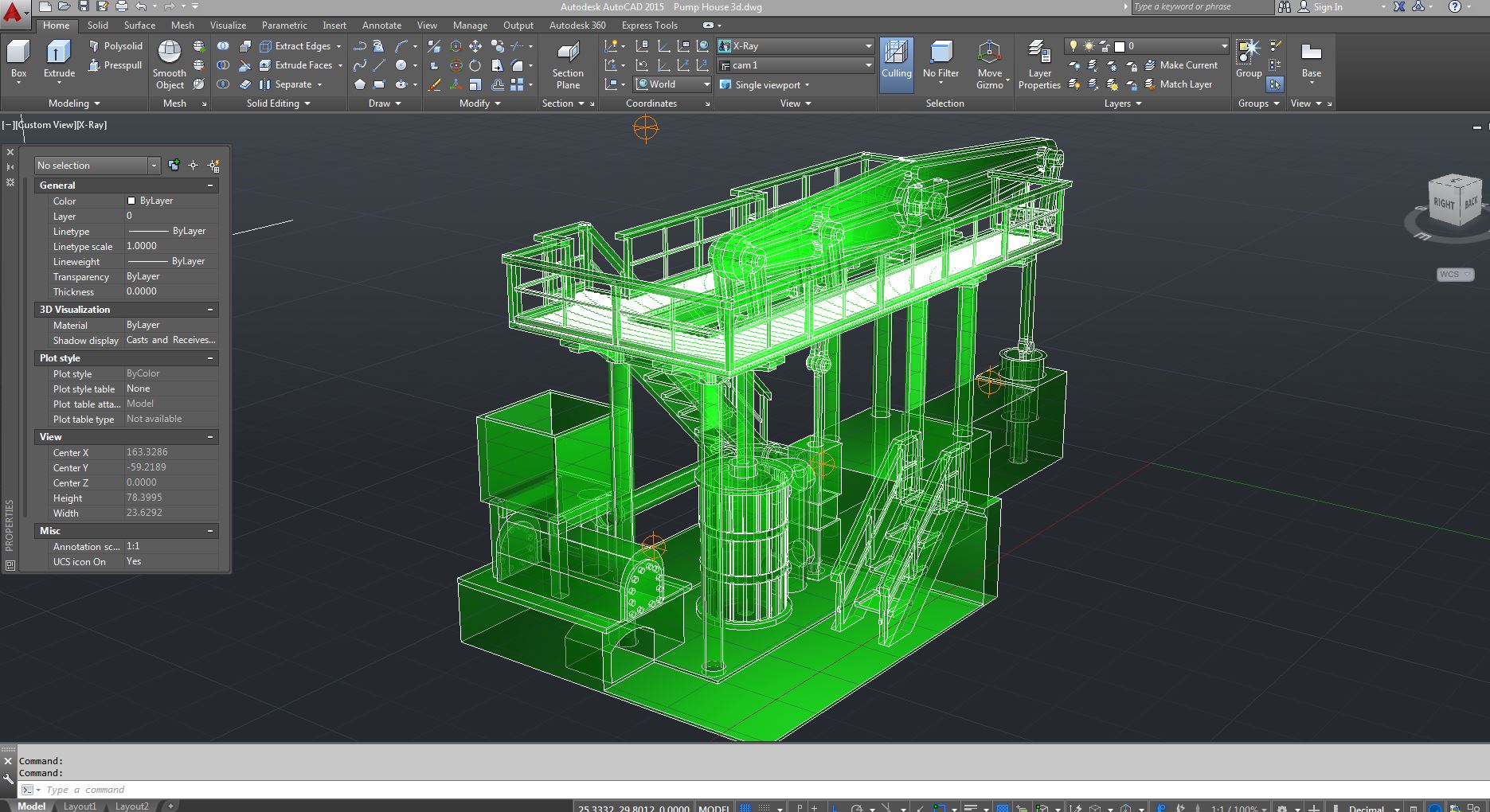Switch to the Visualize ribbon tab
The height and width of the screenshot is (812, 1490).
[x=228, y=25]
